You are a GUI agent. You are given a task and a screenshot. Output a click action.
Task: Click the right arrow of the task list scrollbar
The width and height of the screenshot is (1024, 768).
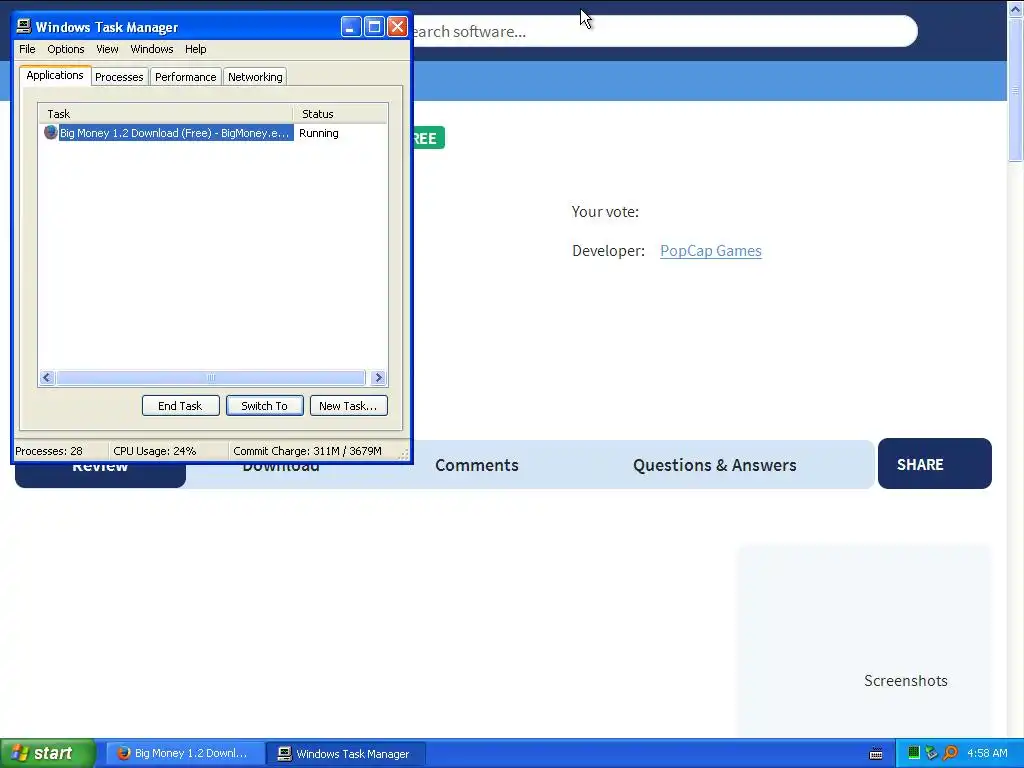coord(378,377)
